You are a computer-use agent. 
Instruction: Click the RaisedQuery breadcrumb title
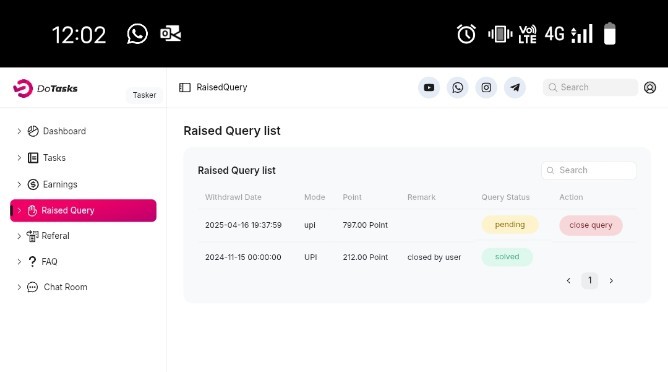coord(222,87)
